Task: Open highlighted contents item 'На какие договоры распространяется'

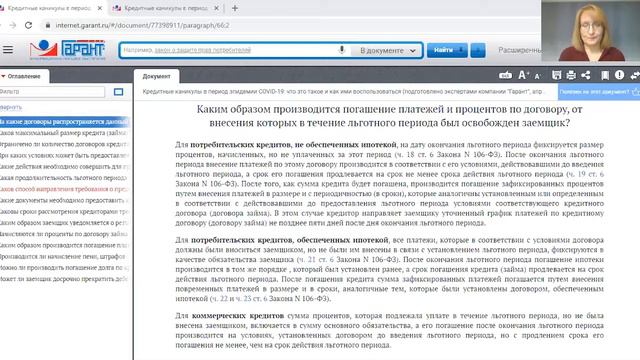Action: pos(64,122)
